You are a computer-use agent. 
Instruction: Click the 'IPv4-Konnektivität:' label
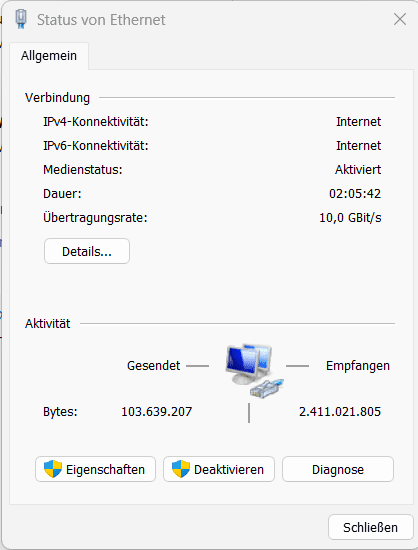click(96, 122)
